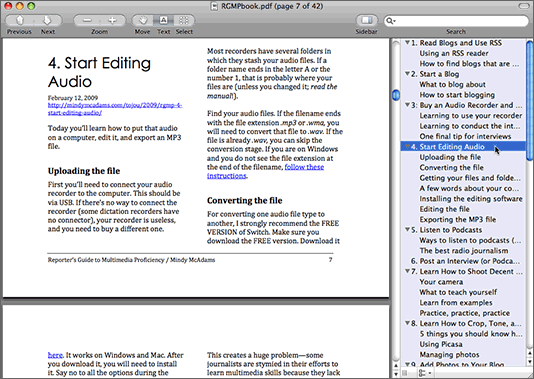This screenshot has width=534, height=379.
Task: Collapse '2. Start a Blog' section
Action: click(407, 74)
